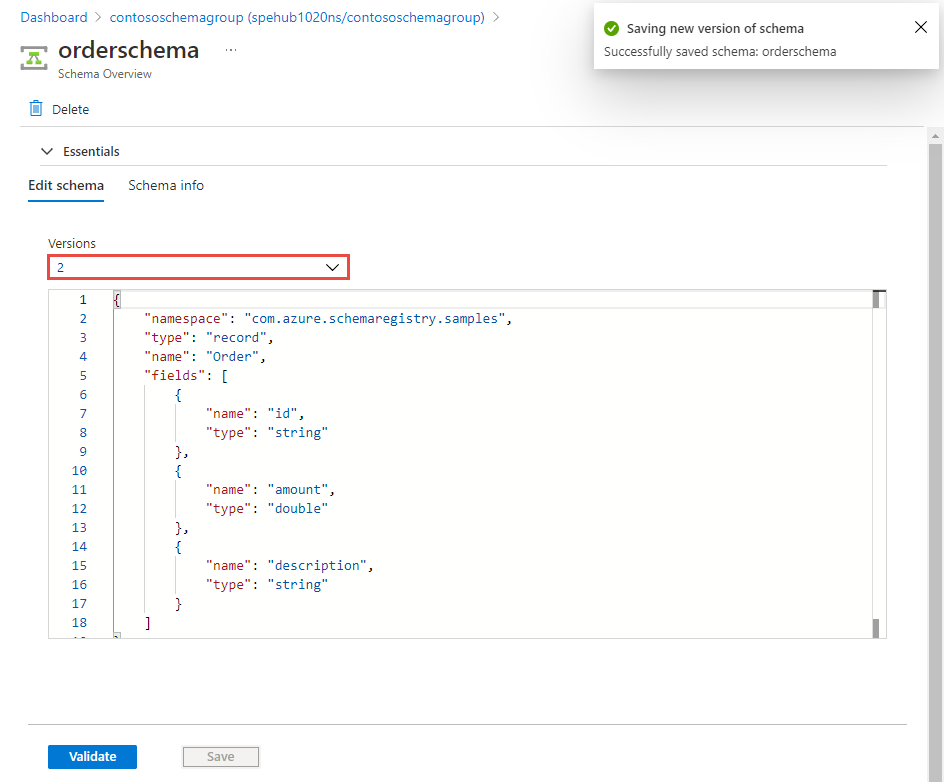This screenshot has width=944, height=782.
Task: Click the chevron arrow in Versions box
Action: pos(333,268)
